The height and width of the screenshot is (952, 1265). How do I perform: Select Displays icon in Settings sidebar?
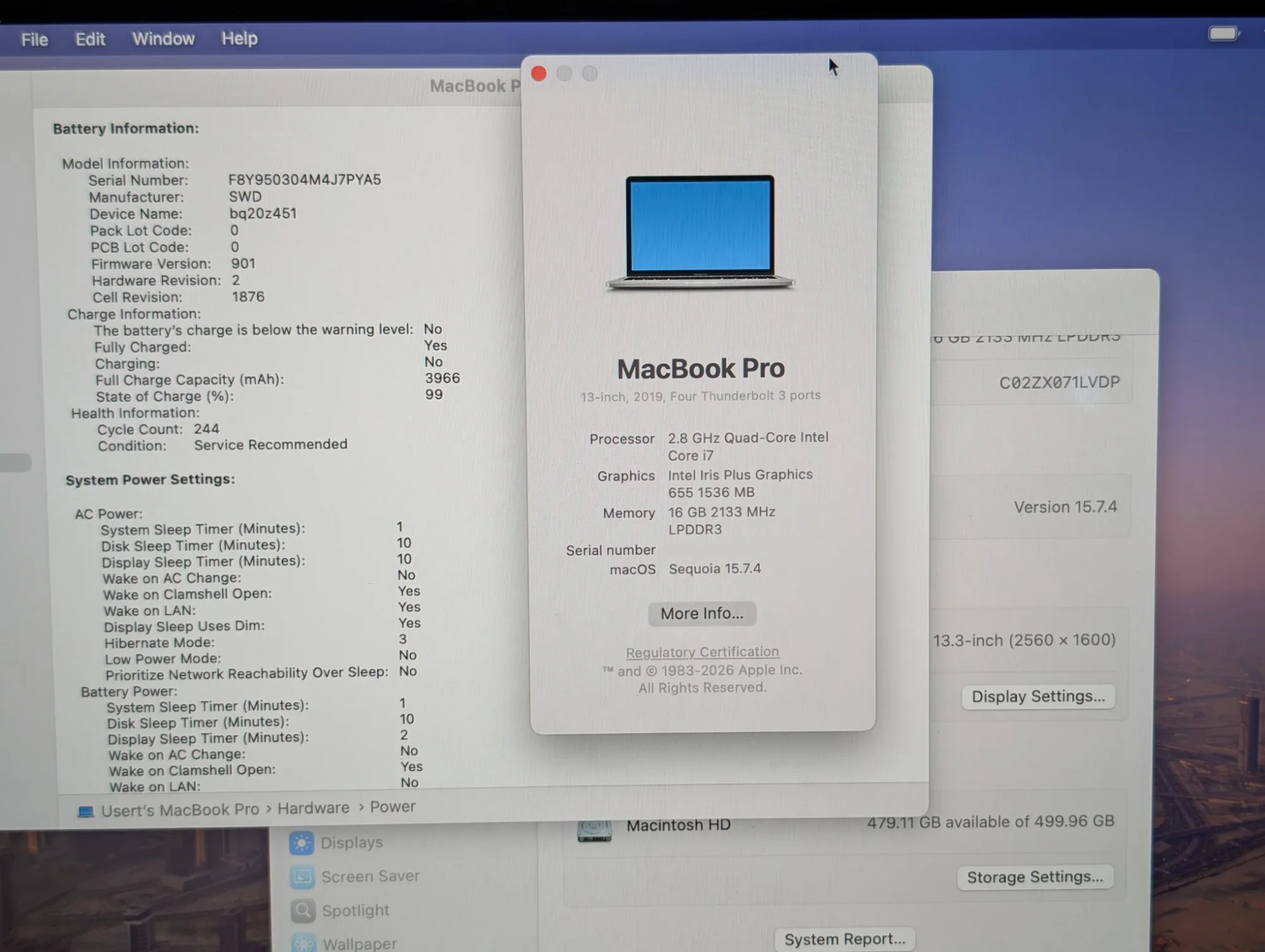[302, 843]
